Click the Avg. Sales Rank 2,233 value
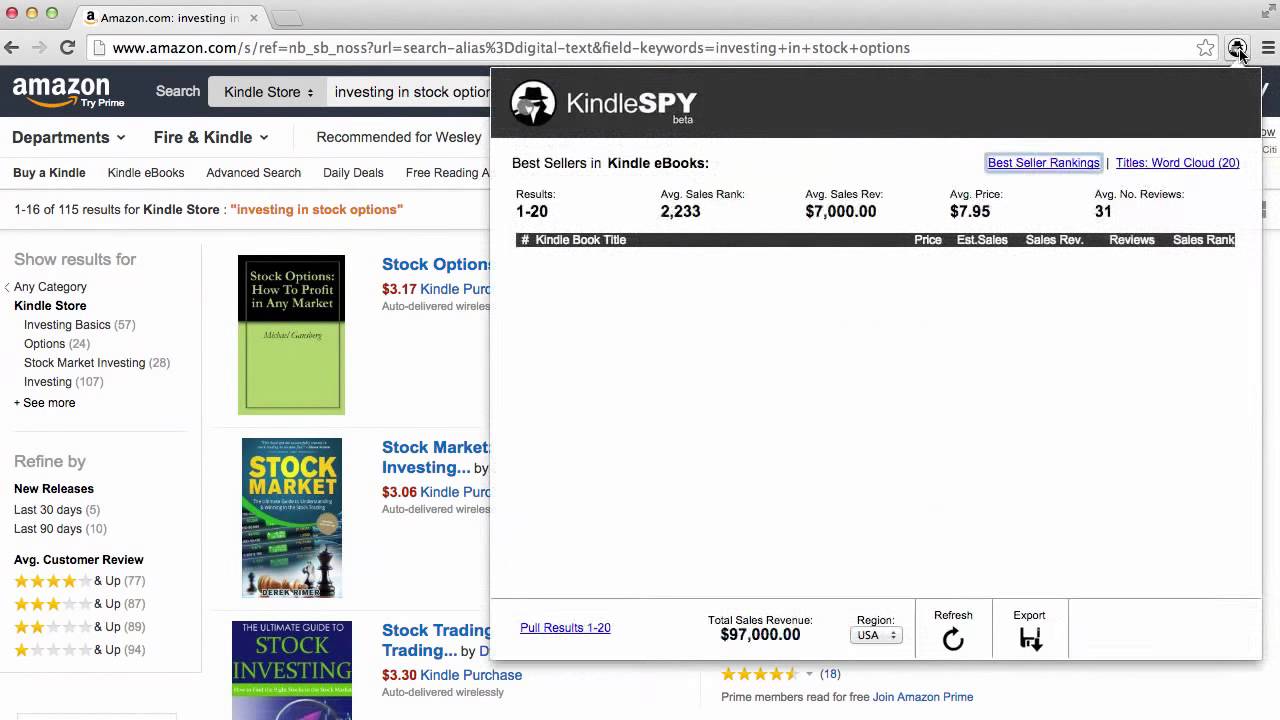The height and width of the screenshot is (720, 1280). 680,211
